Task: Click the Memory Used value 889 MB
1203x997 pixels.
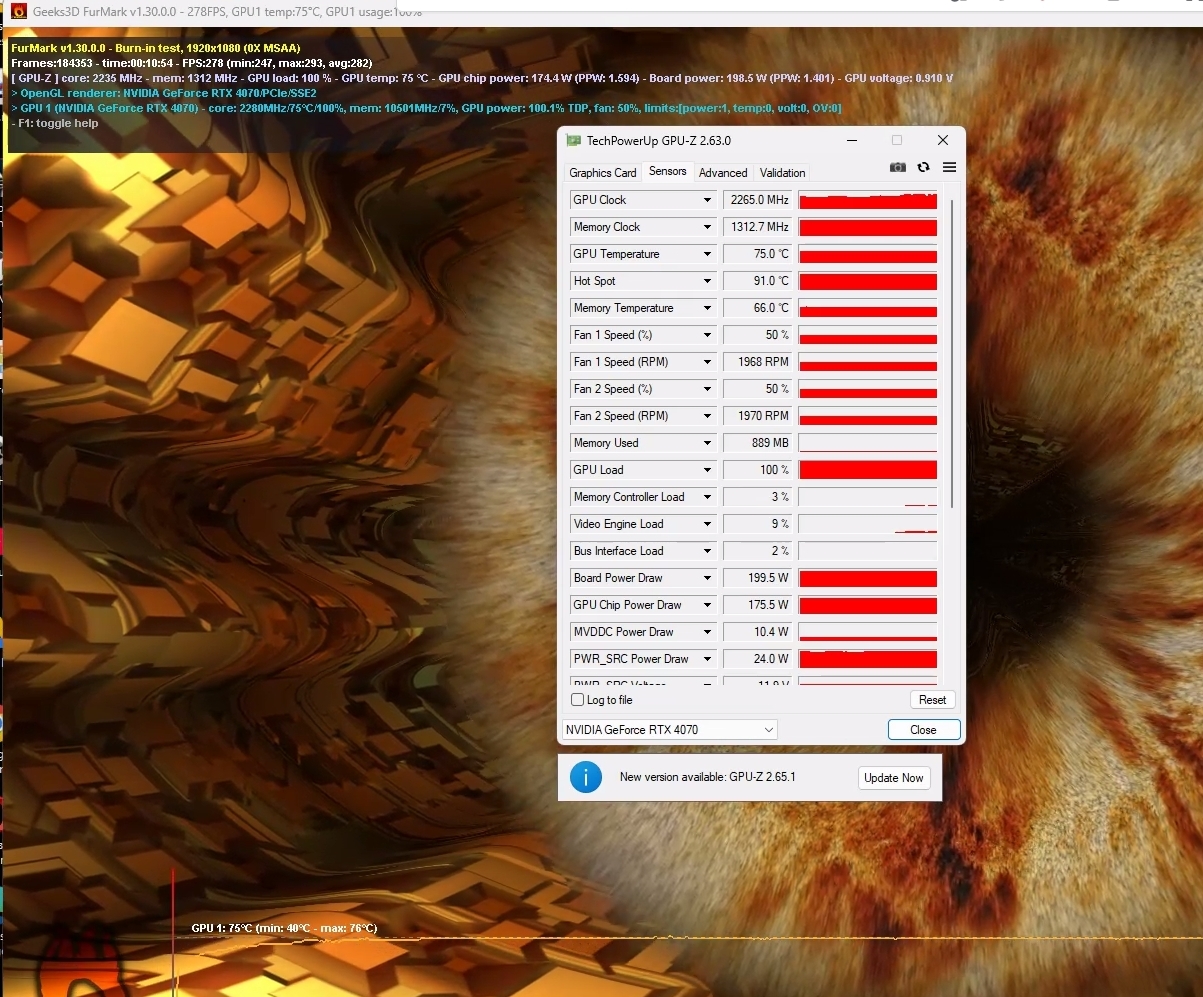Action: coord(758,443)
